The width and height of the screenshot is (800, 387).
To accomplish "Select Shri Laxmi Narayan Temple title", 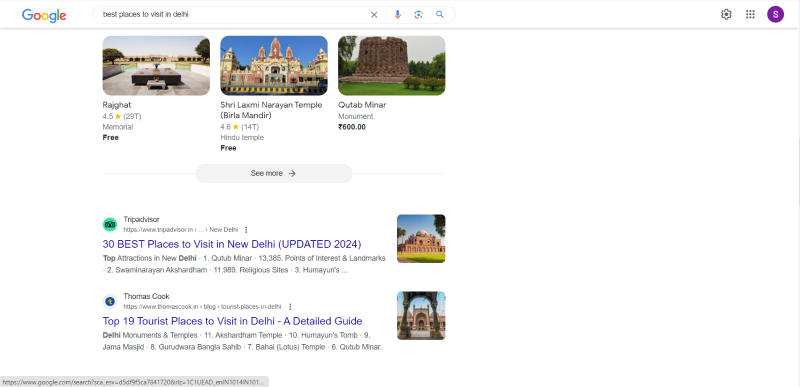I will tap(271, 110).
